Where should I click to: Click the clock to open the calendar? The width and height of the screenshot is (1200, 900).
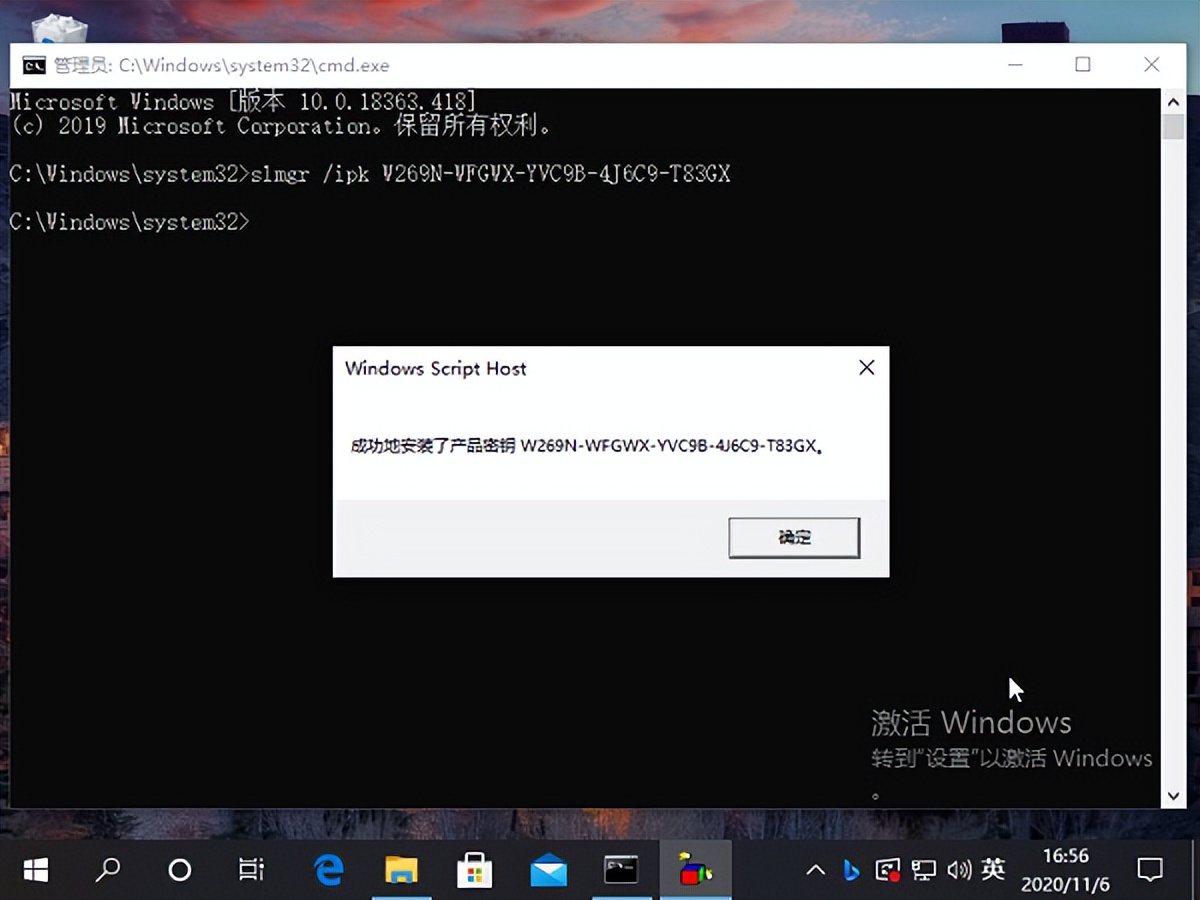(x=1064, y=870)
